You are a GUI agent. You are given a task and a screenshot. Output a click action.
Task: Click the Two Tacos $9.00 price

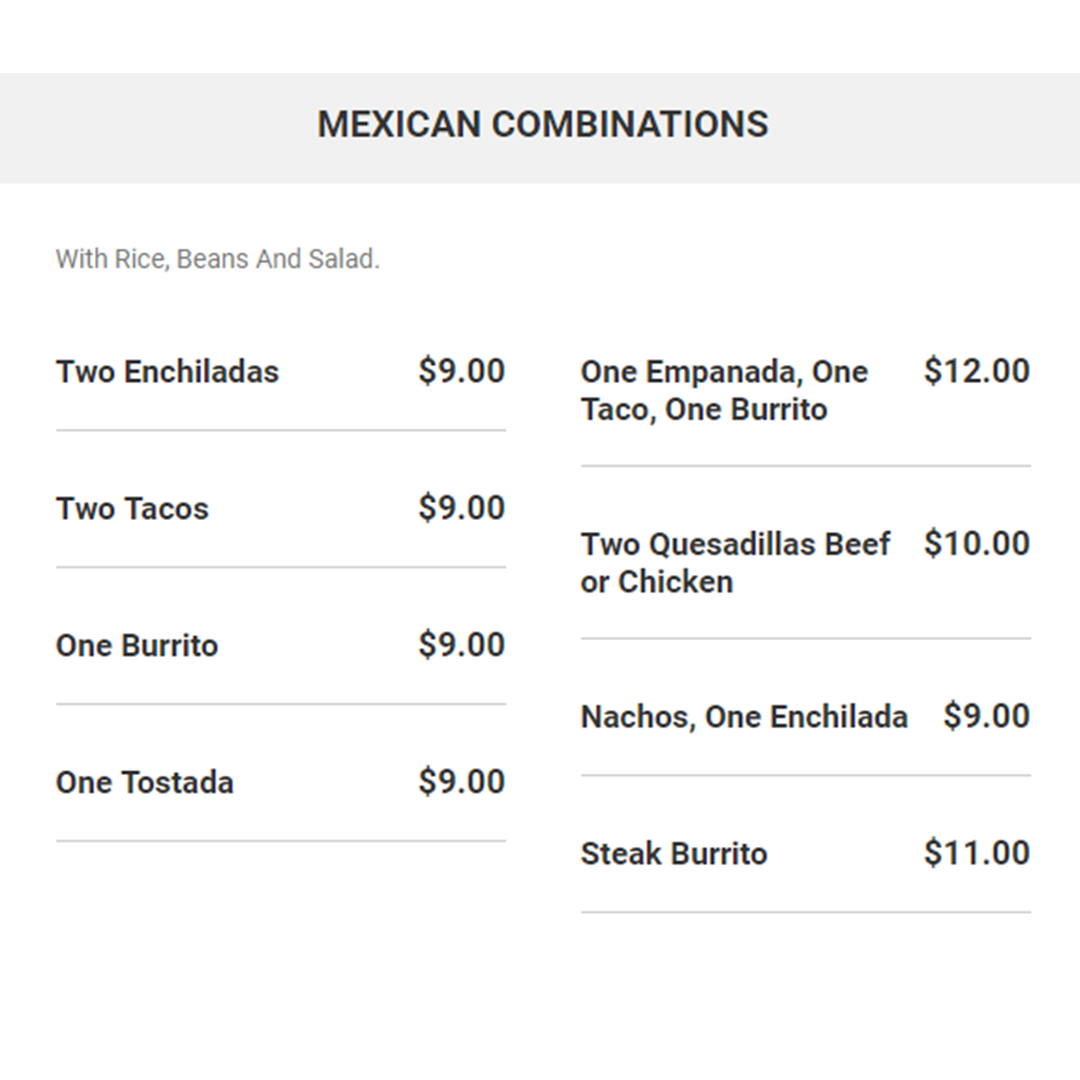[461, 508]
